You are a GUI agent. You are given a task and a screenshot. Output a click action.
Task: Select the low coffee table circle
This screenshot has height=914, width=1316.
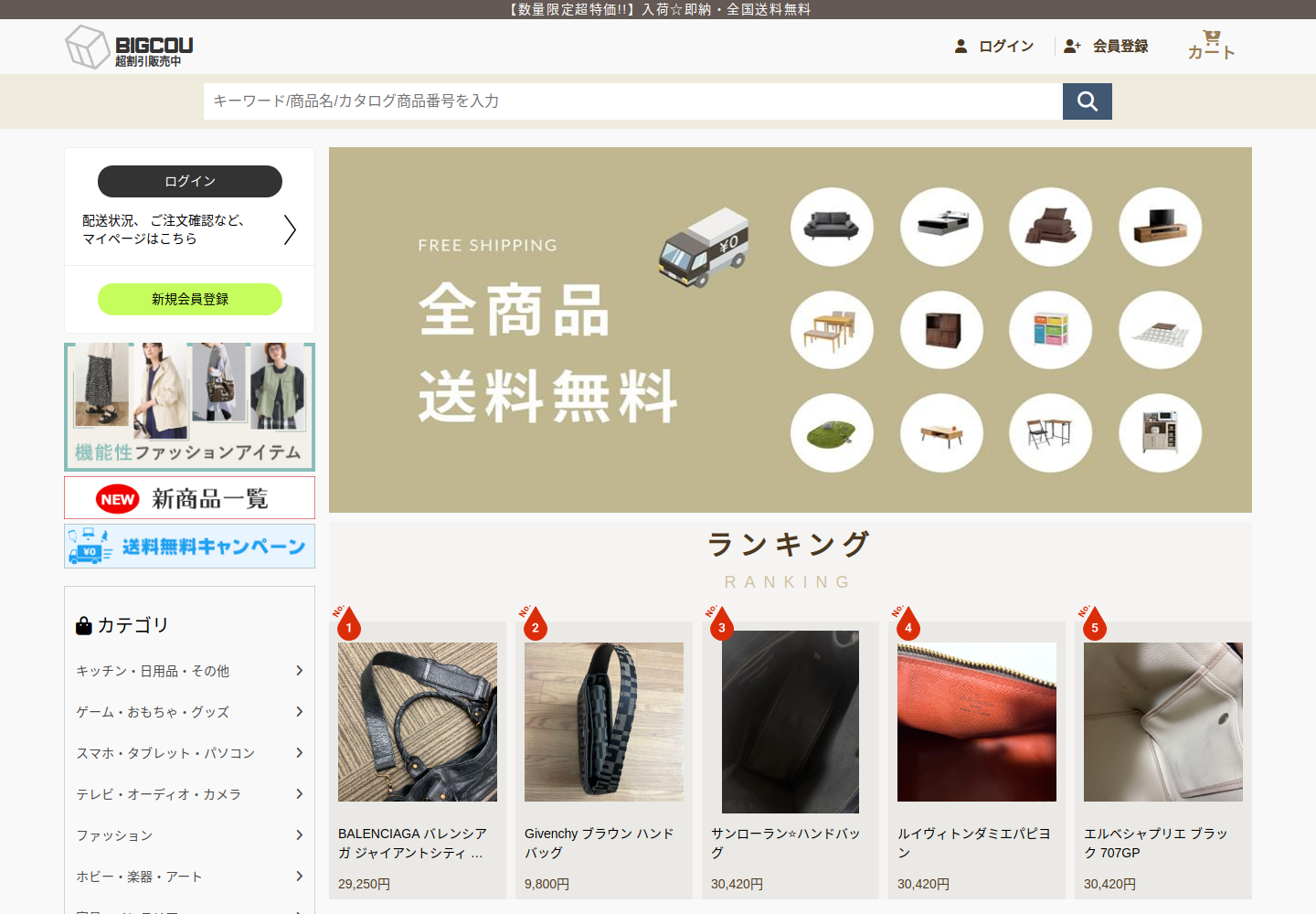(941, 433)
